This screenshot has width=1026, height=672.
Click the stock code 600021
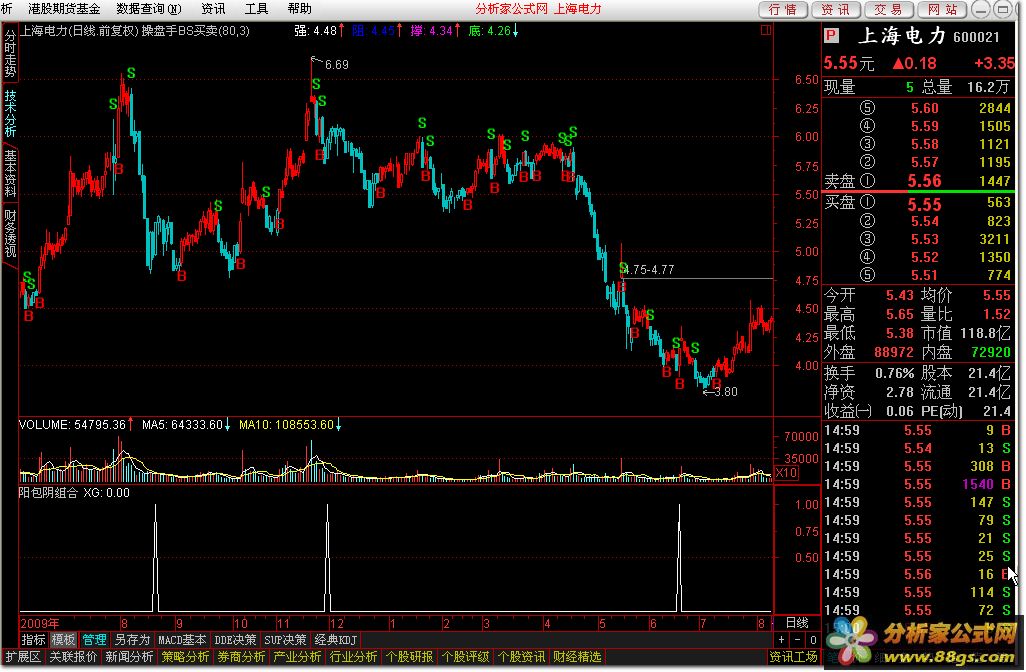pyautogui.click(x=976, y=37)
